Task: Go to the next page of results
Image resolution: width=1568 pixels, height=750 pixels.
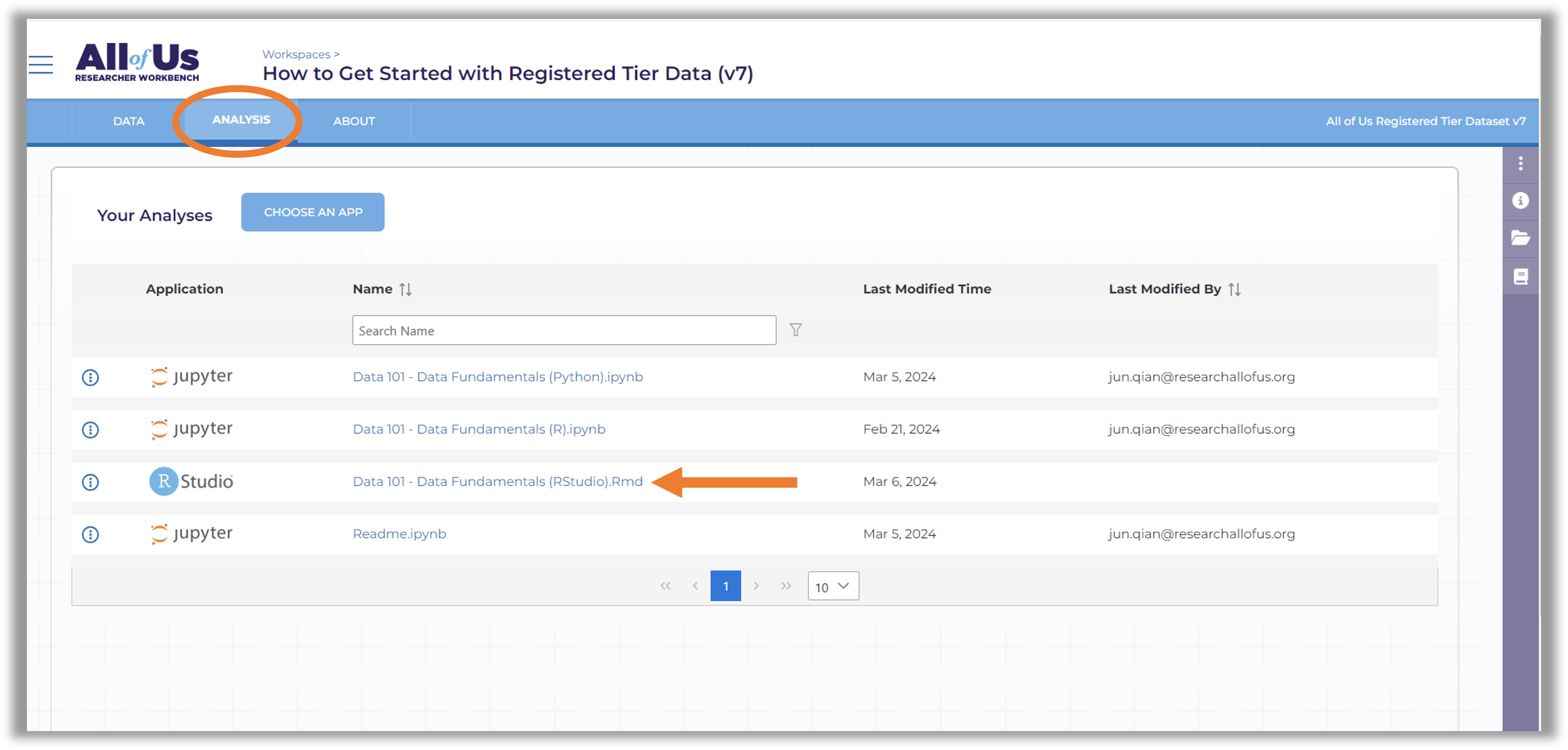Action: (756, 586)
